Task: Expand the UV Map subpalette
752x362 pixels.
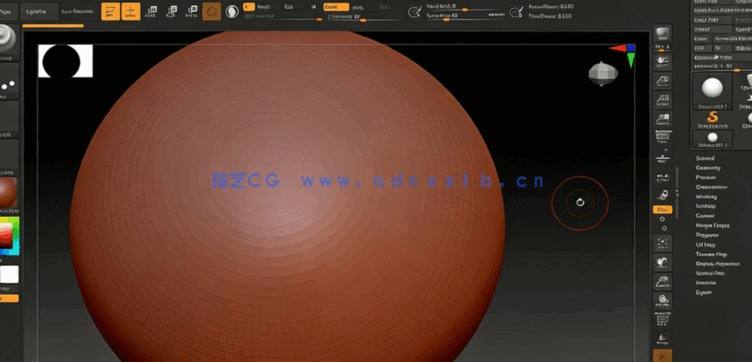Action: (x=705, y=245)
